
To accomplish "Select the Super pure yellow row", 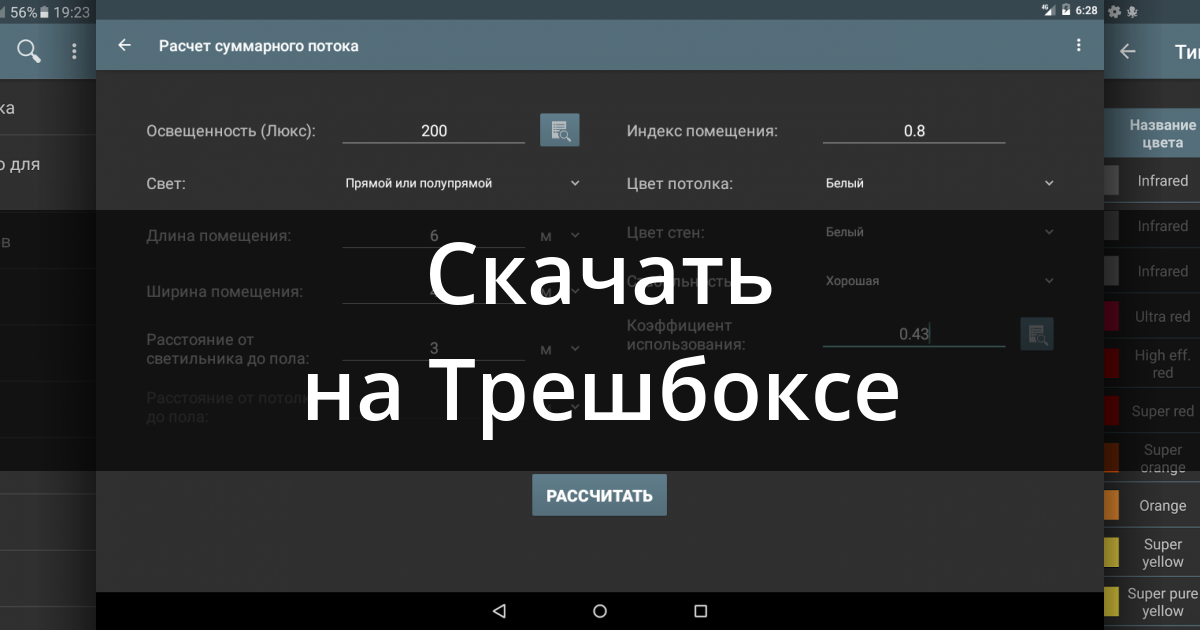I will [1152, 602].
